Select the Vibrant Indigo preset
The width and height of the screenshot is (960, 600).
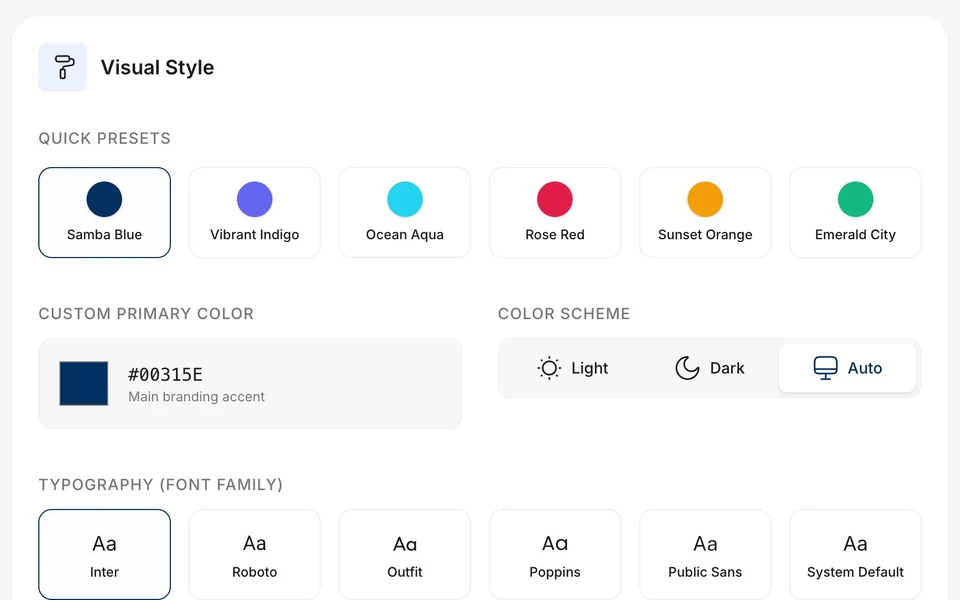[255, 212]
